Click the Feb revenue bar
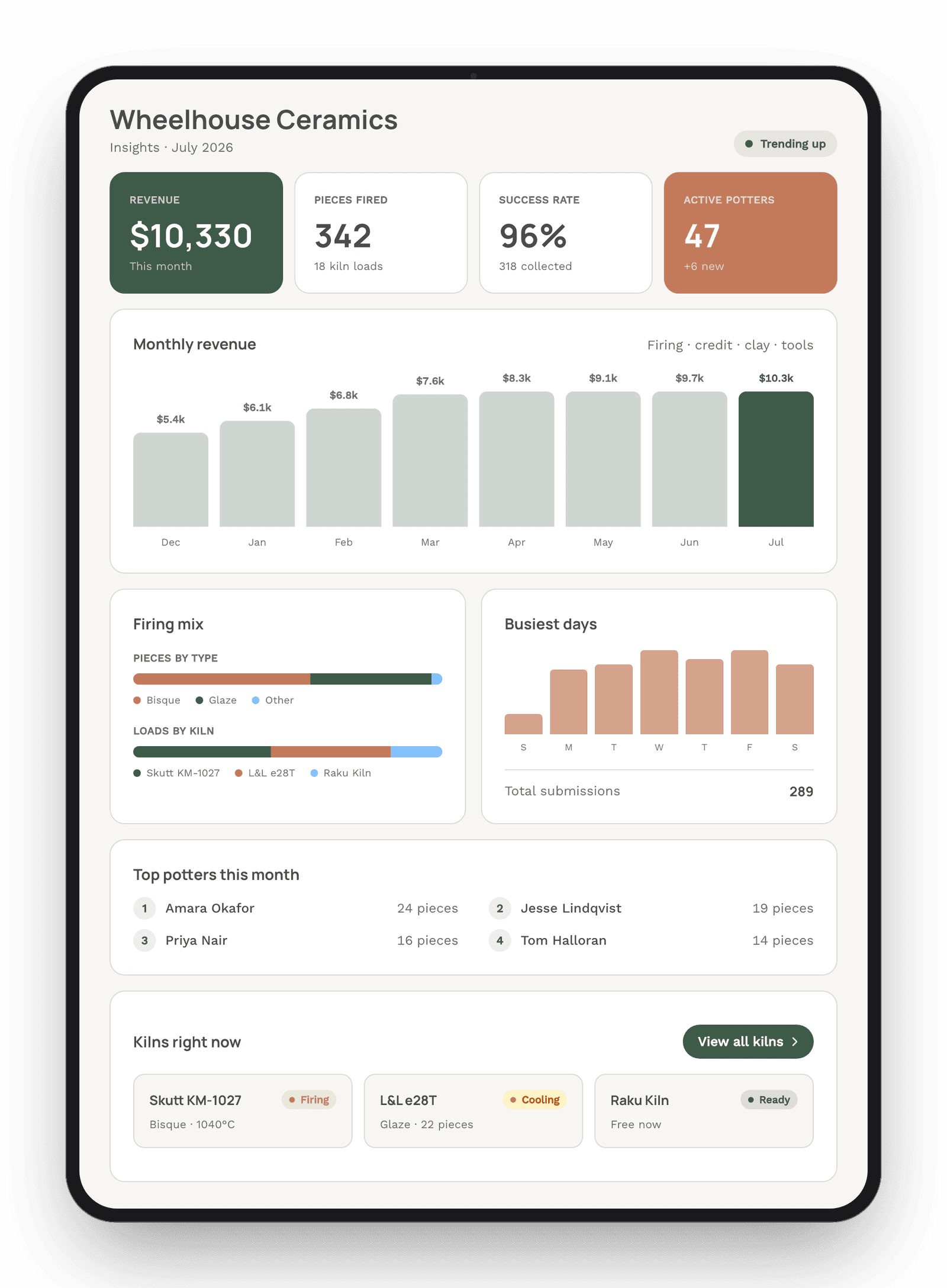The width and height of the screenshot is (947, 1288). point(343,468)
